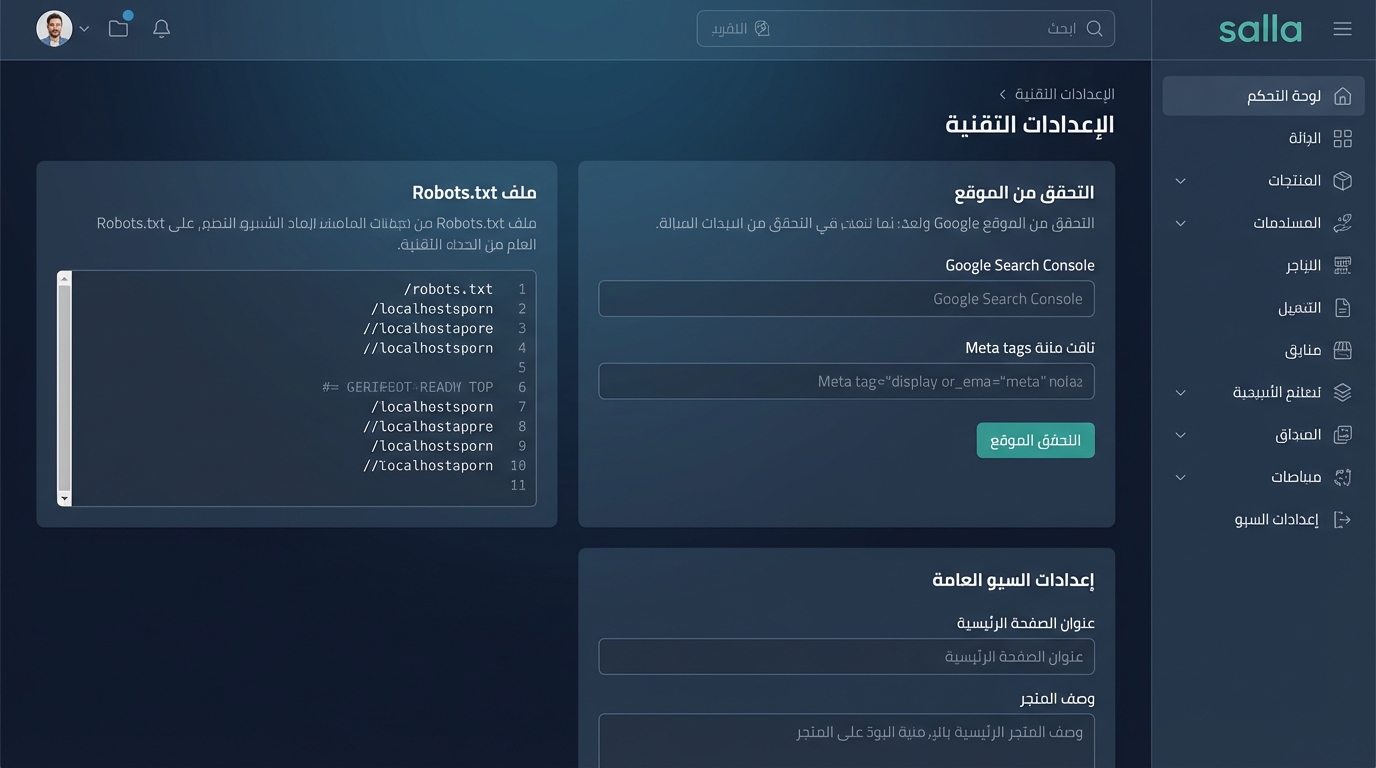Image resolution: width=1376 pixels, height=768 pixels.
Task: Click the Salla logo
Action: pyautogui.click(x=1259, y=28)
